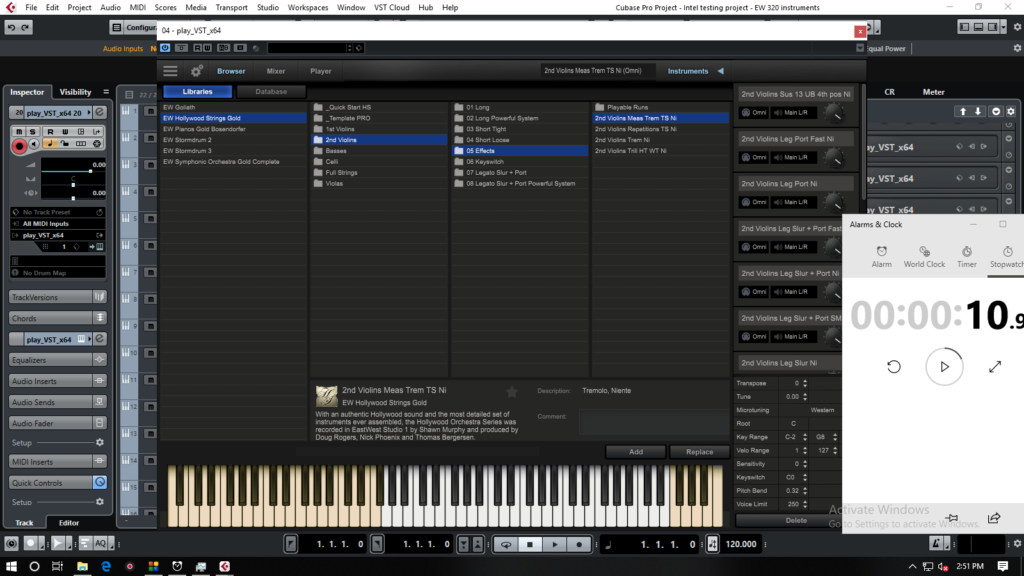Click the Replace button

[x=699, y=452]
